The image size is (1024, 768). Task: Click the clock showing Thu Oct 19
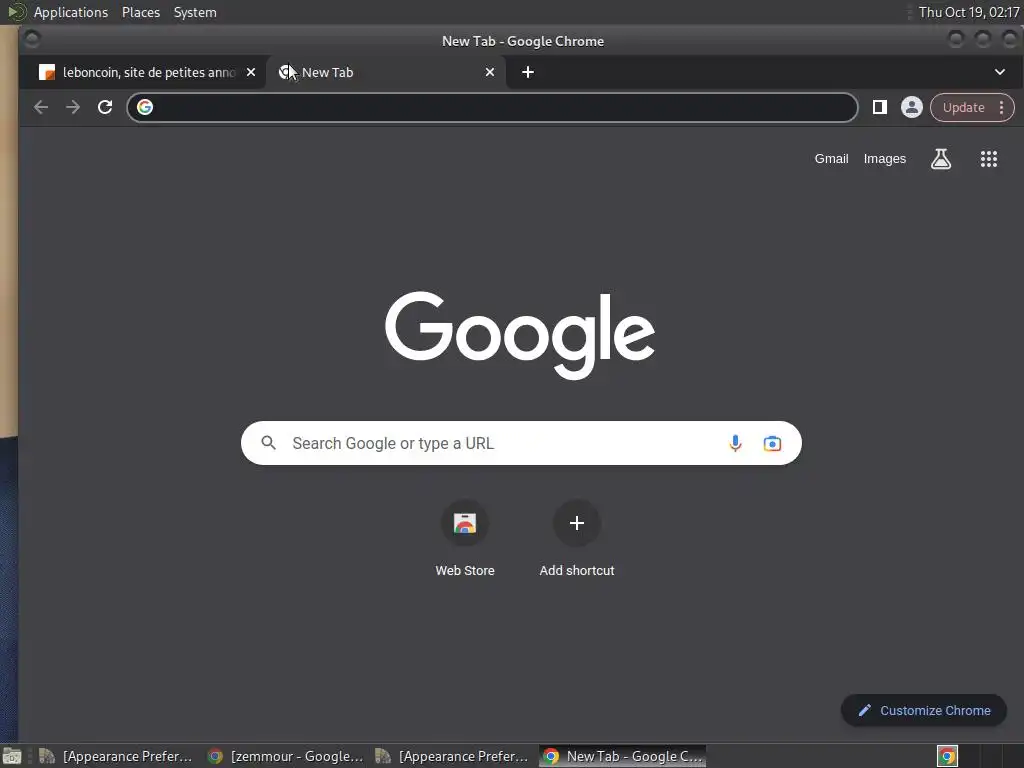[968, 12]
